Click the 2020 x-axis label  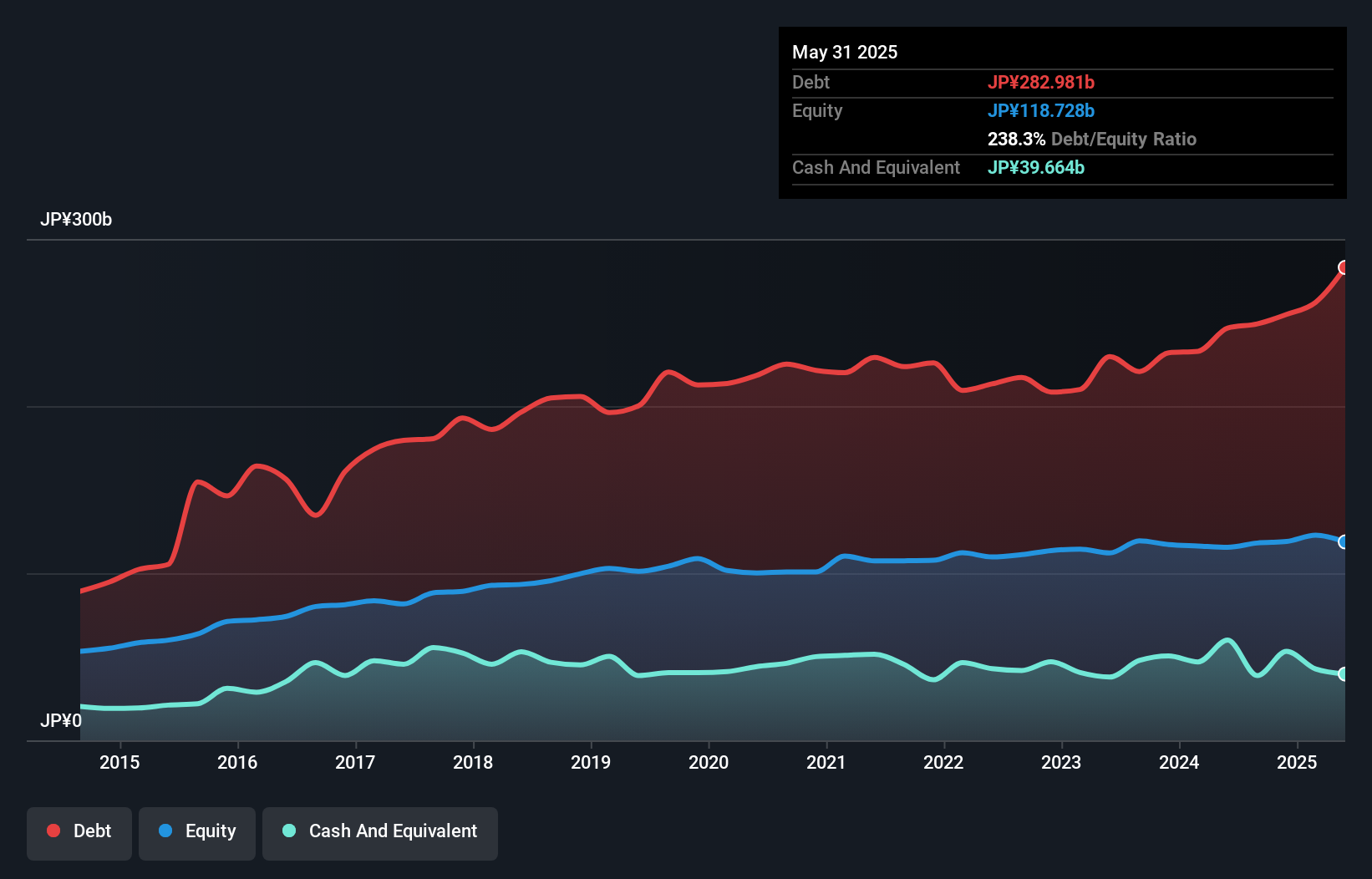click(x=709, y=762)
